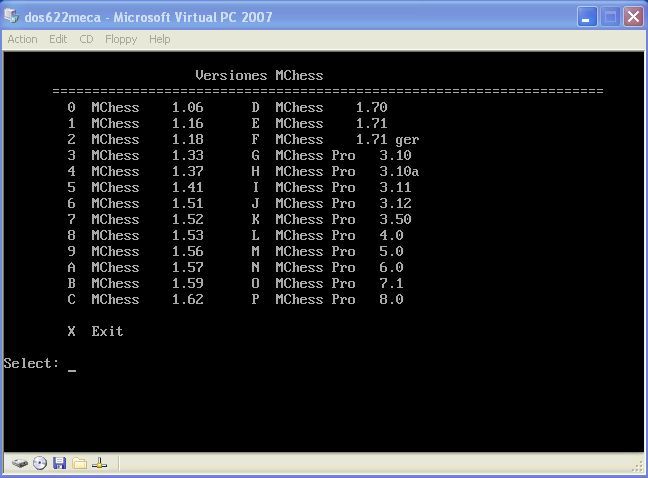Click the 'MChess 1.57' entry

136,267
